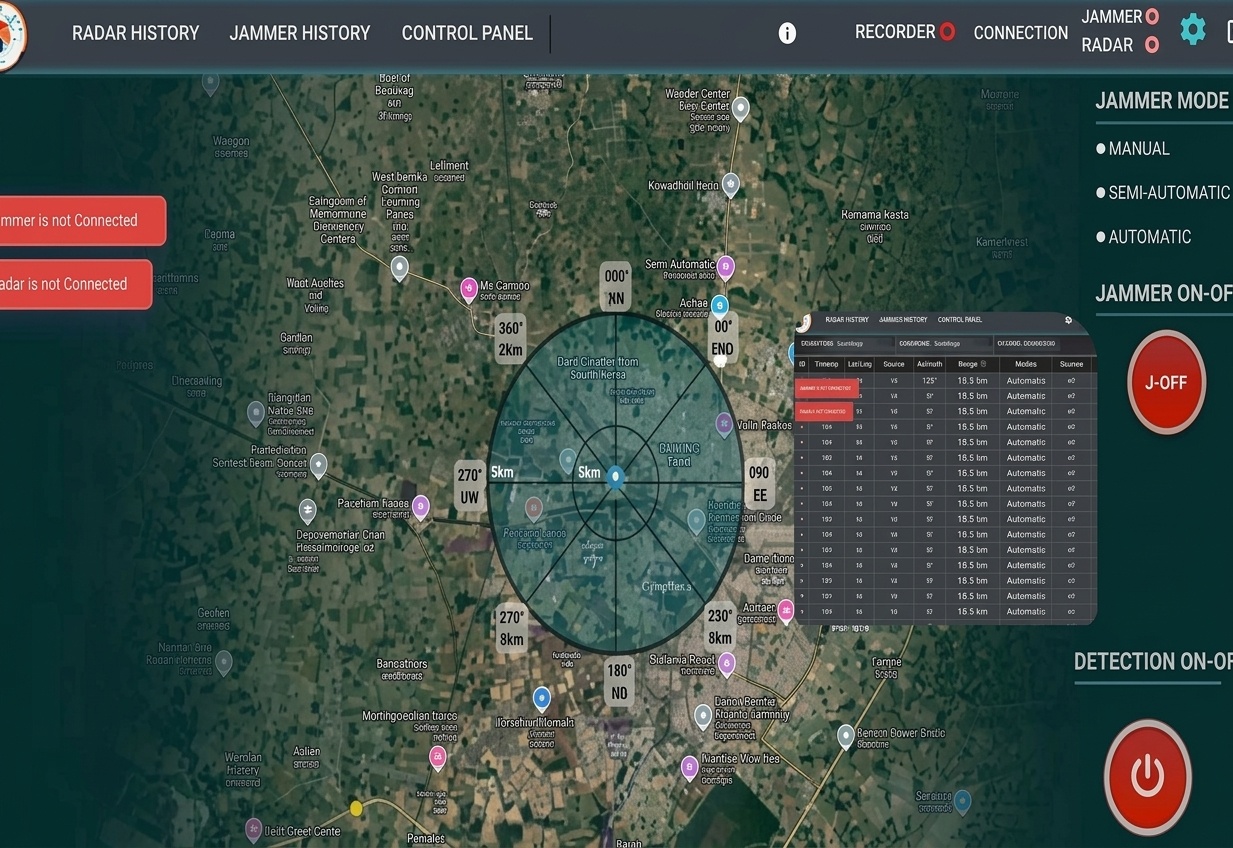The image size is (1233, 848).
Task: Click the purple marker beside Mantise Viow
Action: [689, 768]
